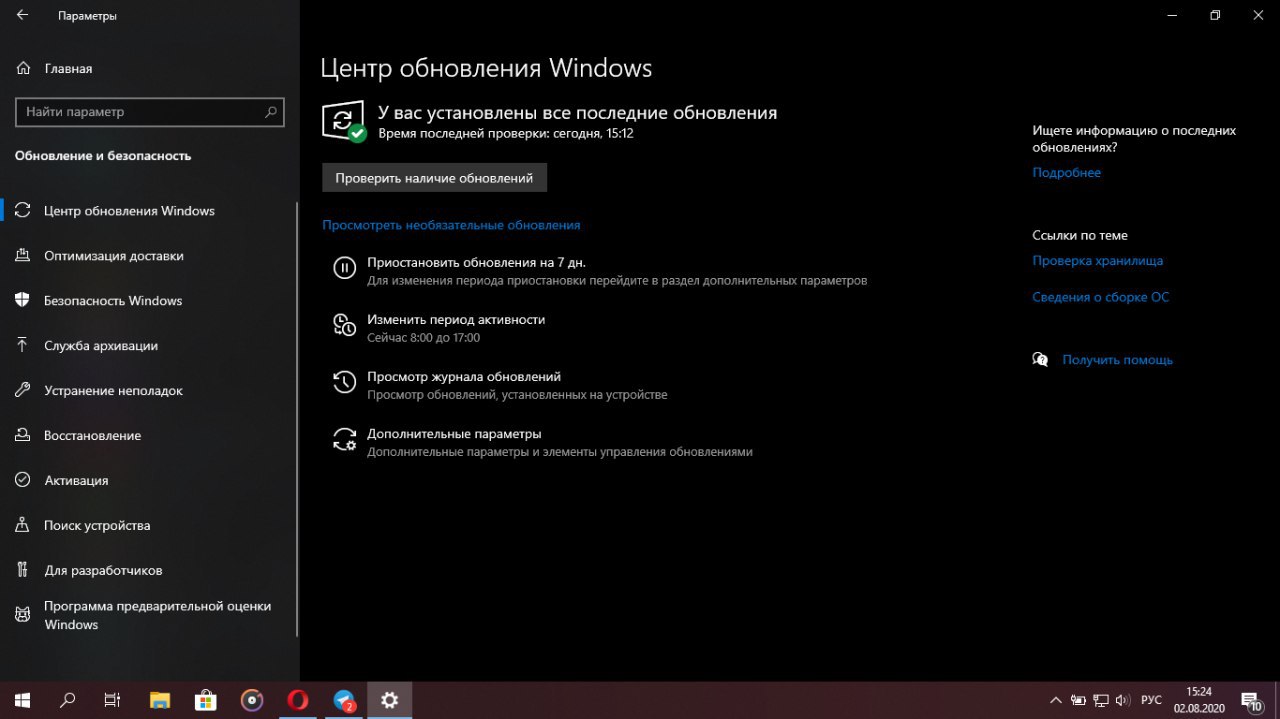Open Task View on taskbar
Viewport: 1280px width, 719px height.
(113, 700)
